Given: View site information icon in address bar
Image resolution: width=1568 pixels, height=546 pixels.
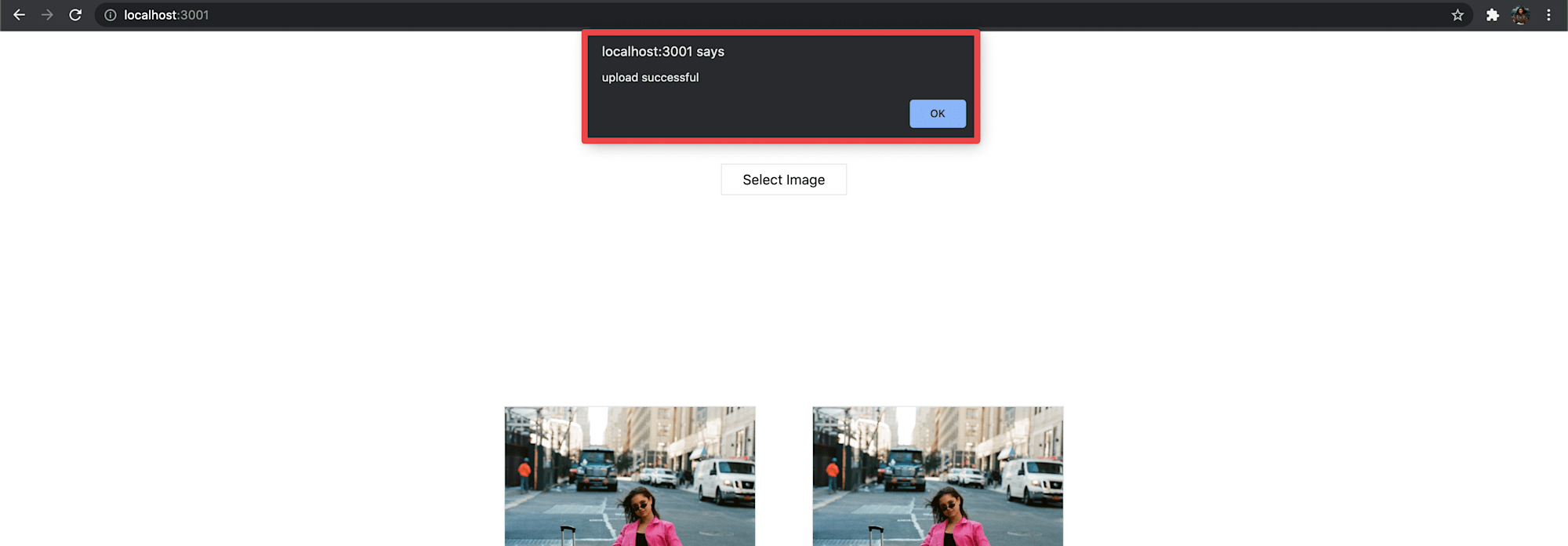Looking at the screenshot, I should pos(111,15).
